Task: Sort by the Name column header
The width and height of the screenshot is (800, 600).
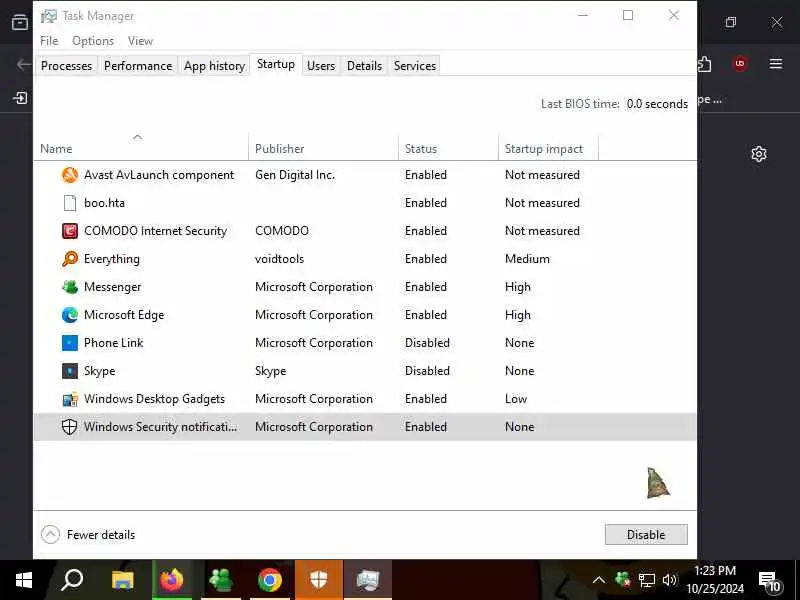Action: coord(141,148)
